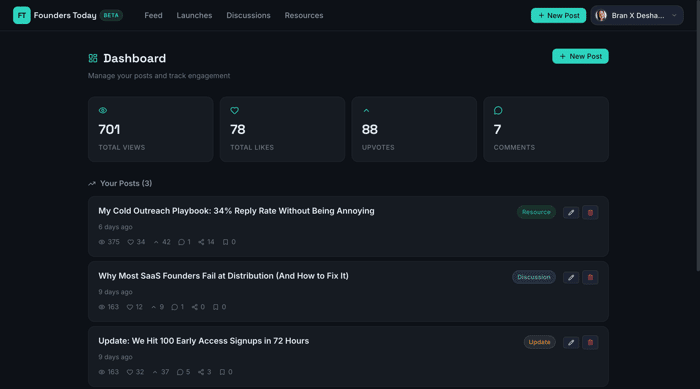
Task: Click the New Post button in top navbar
Action: click(x=558, y=15)
